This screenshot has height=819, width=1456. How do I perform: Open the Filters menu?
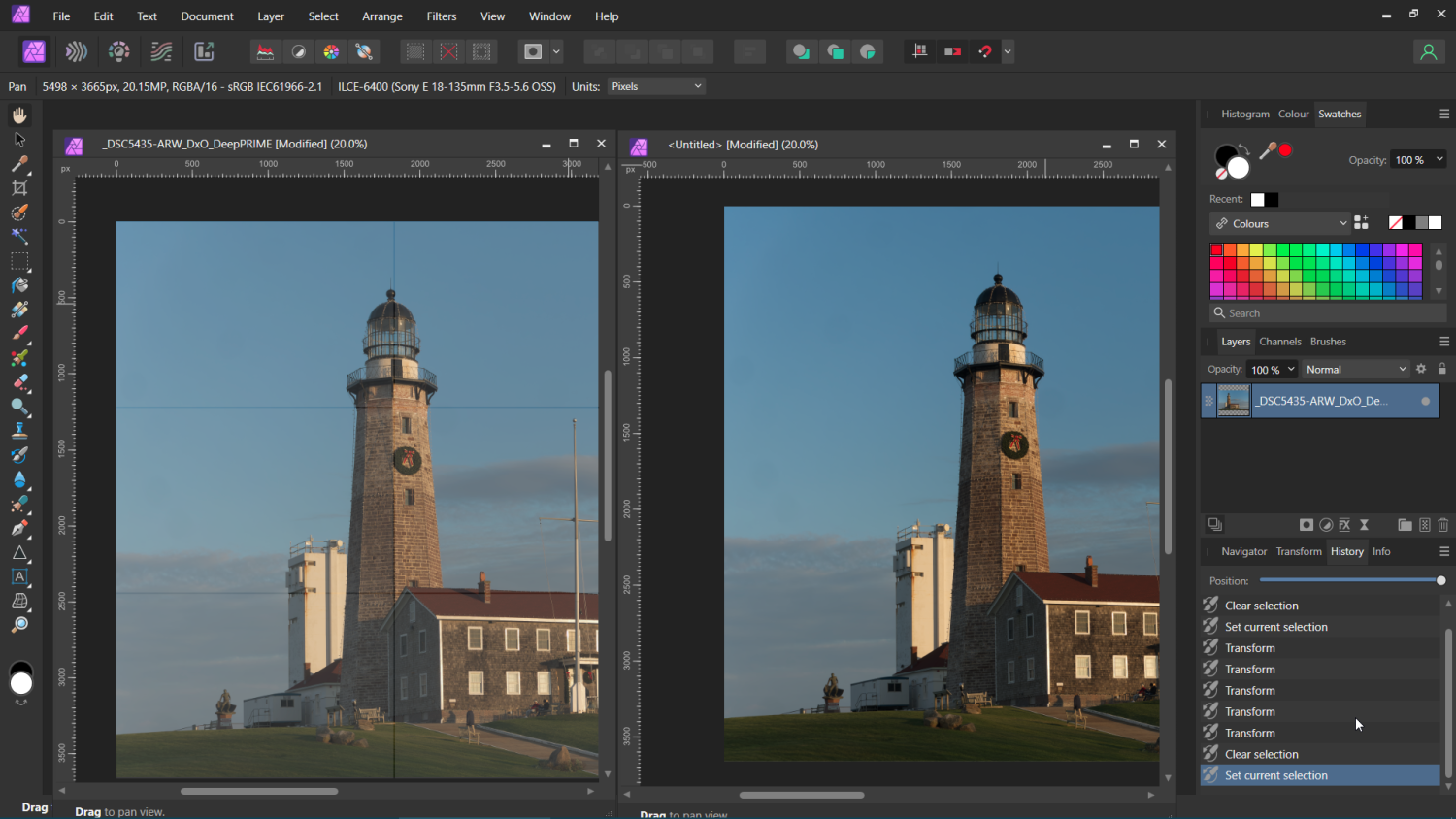click(441, 16)
